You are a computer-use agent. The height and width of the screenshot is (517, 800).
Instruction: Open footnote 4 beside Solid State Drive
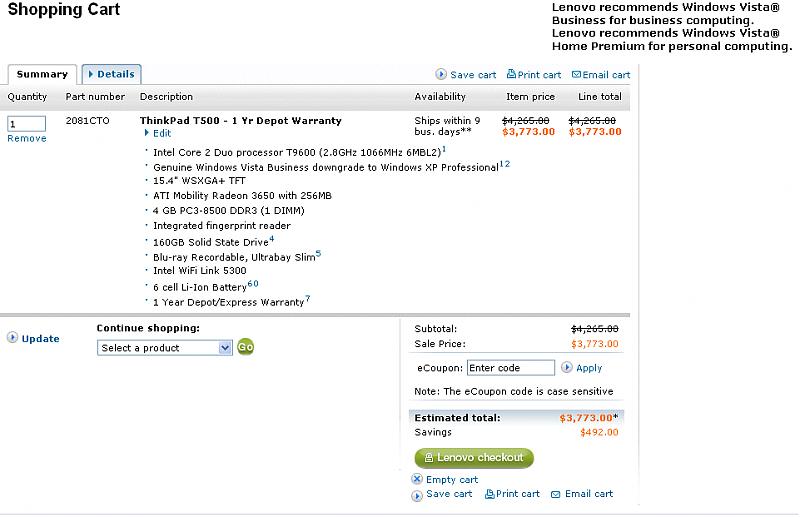[x=271, y=239]
